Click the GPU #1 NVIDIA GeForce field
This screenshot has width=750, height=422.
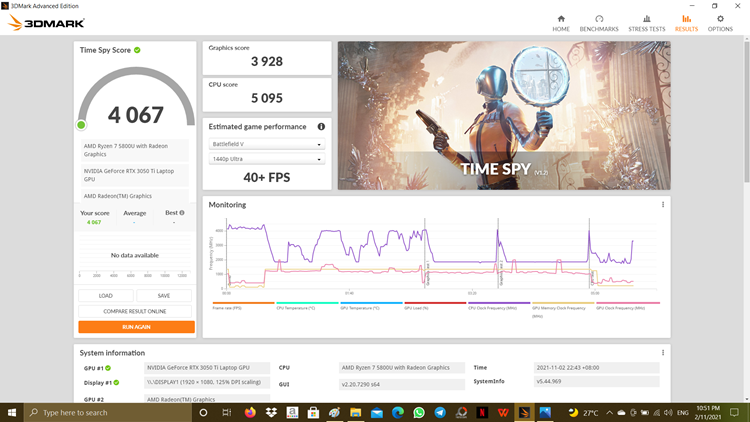207,367
